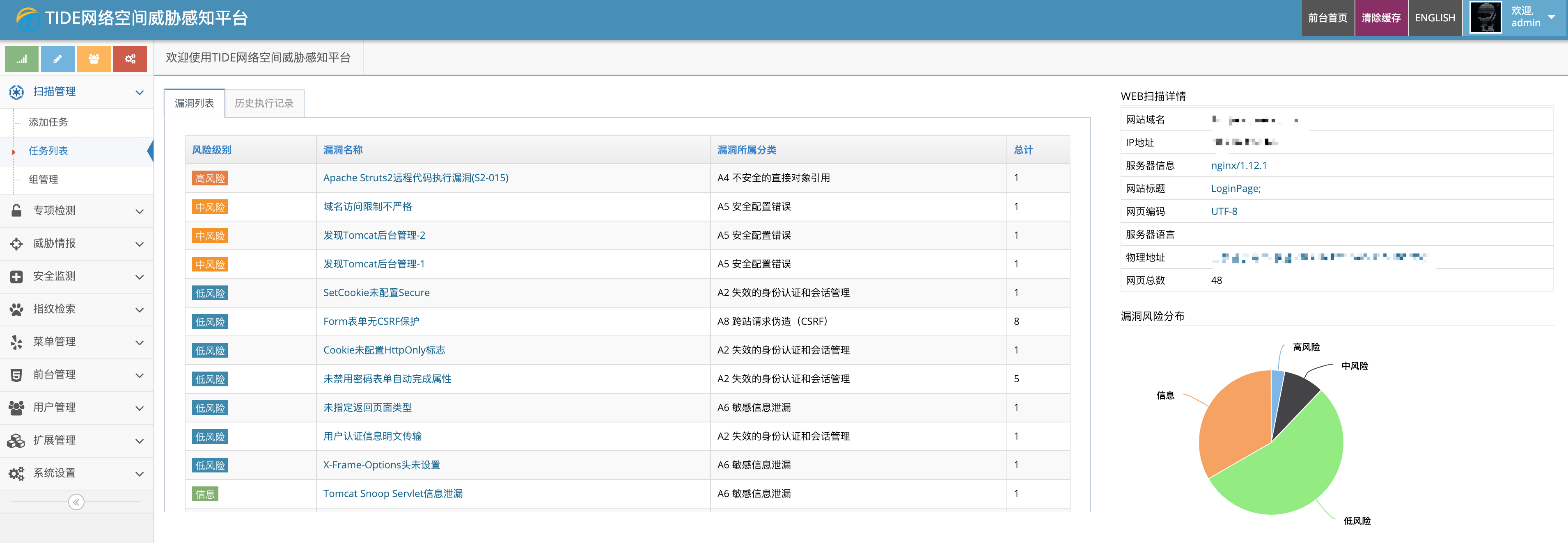Click the 清除缓存 button
Screen dimensions: 1568x543
point(1380,18)
